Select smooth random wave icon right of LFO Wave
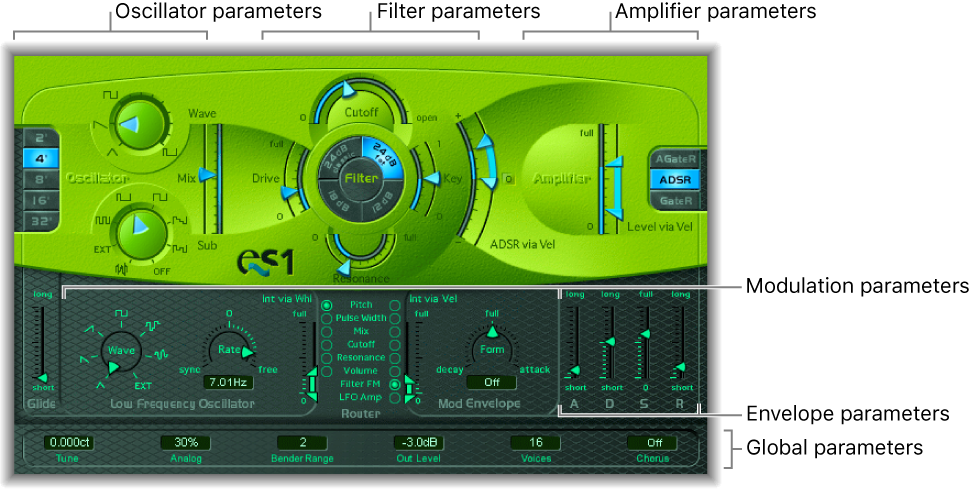Viewport: 978px width, 490px height. [161, 355]
